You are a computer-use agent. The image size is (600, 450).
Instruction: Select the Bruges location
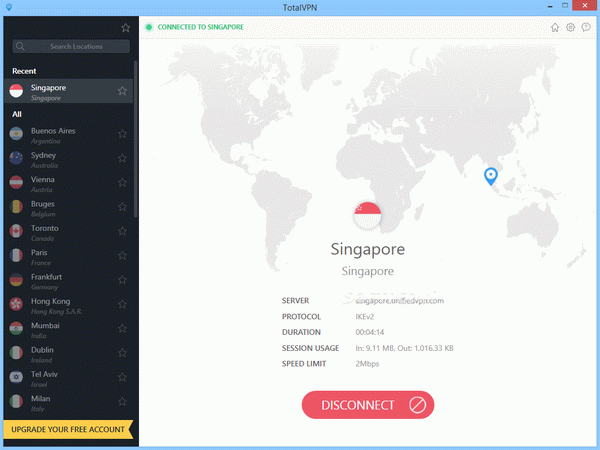tap(68, 207)
